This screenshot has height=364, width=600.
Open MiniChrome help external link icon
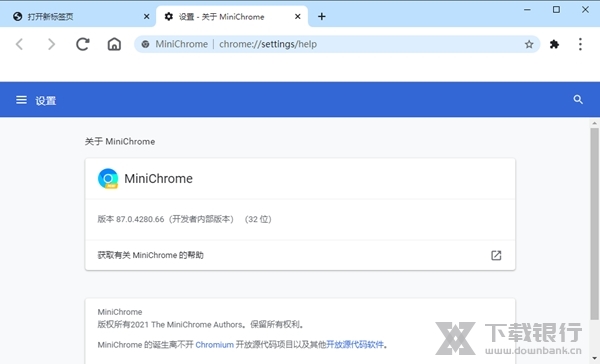click(496, 255)
